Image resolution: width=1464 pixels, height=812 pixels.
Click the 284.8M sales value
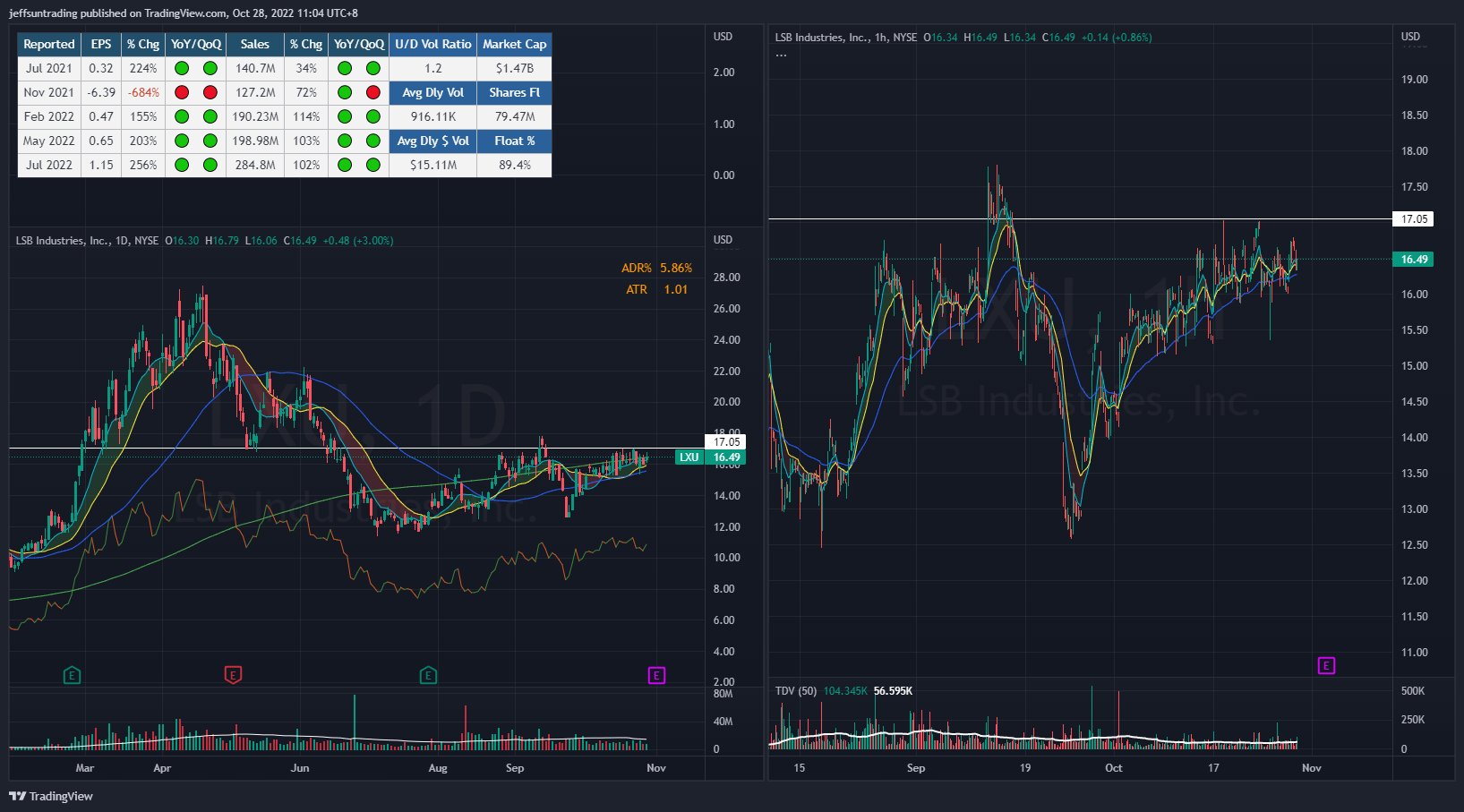coord(255,165)
